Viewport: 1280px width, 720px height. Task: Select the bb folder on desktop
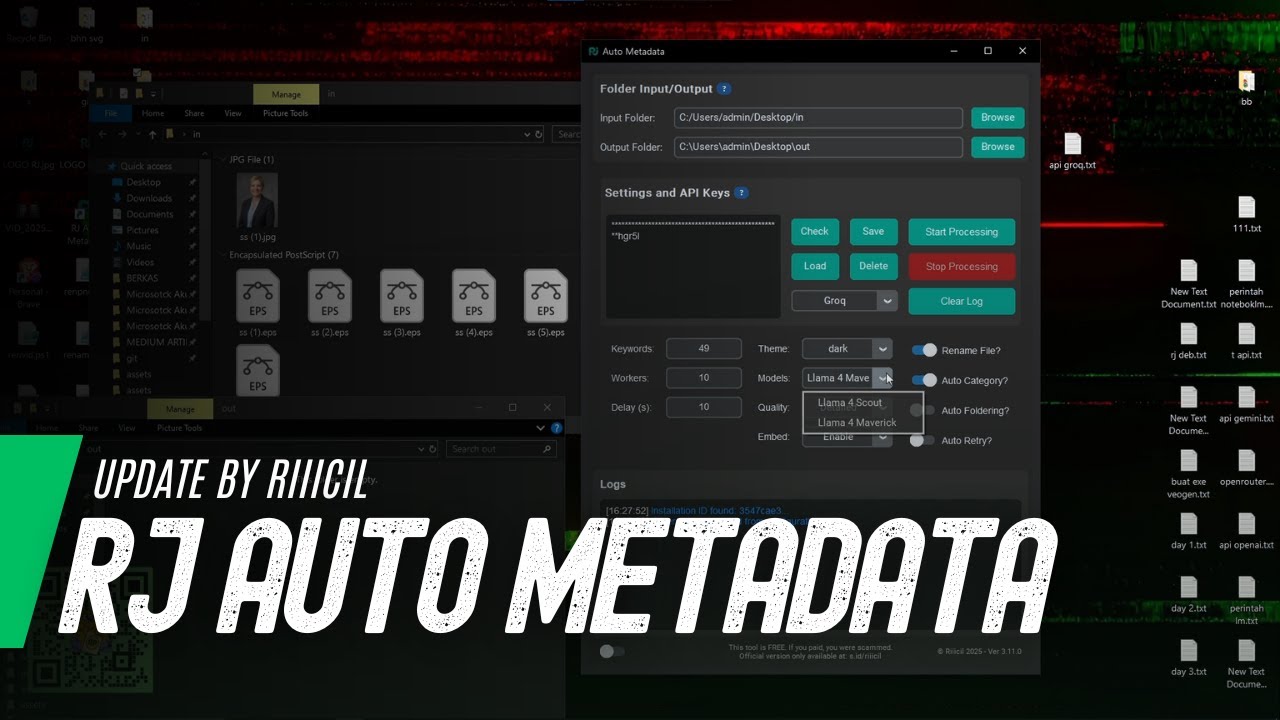(x=1246, y=89)
